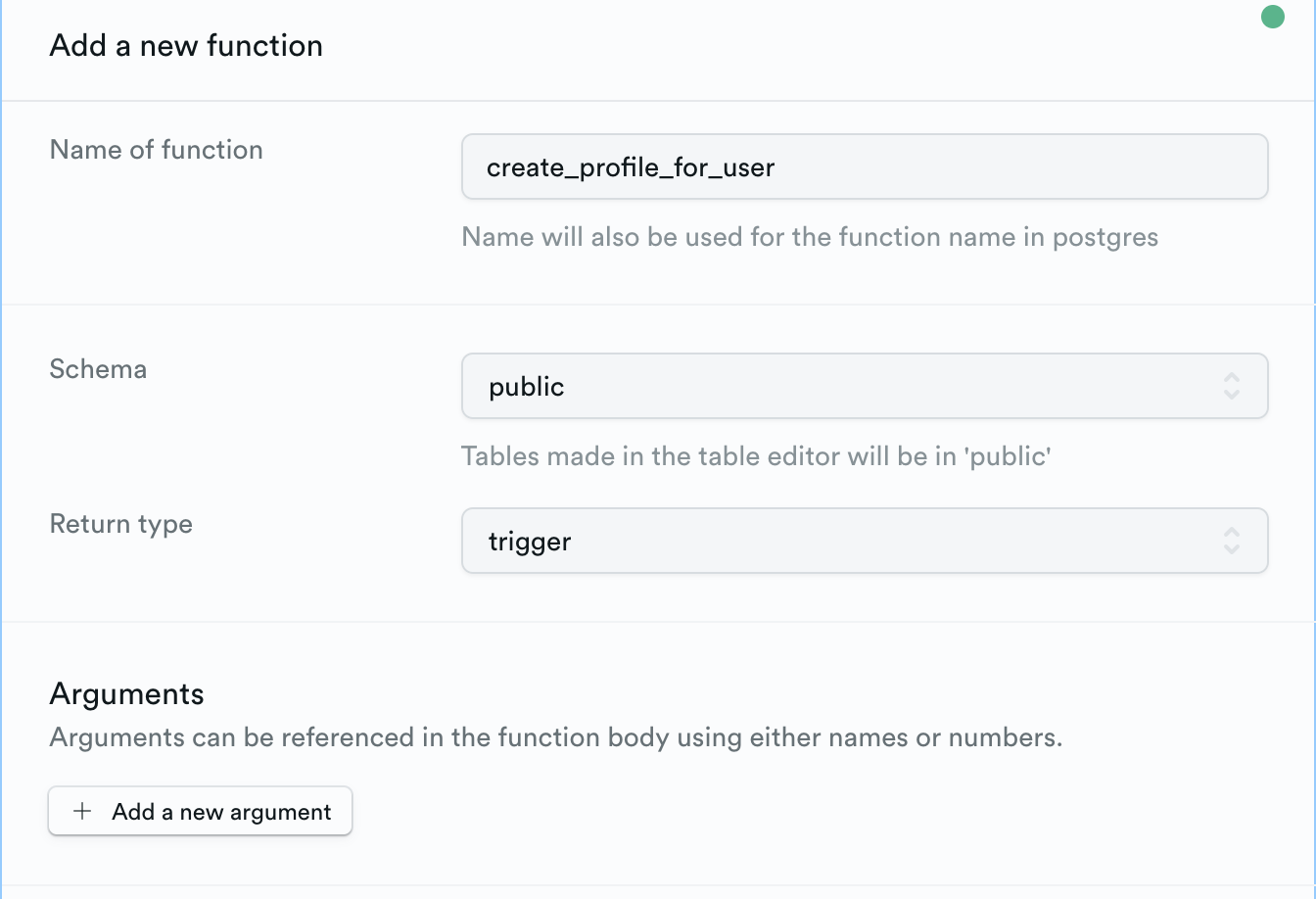Click the word public inside Schema selector
Image resolution: width=1316 pixels, height=899 pixels.
point(527,387)
